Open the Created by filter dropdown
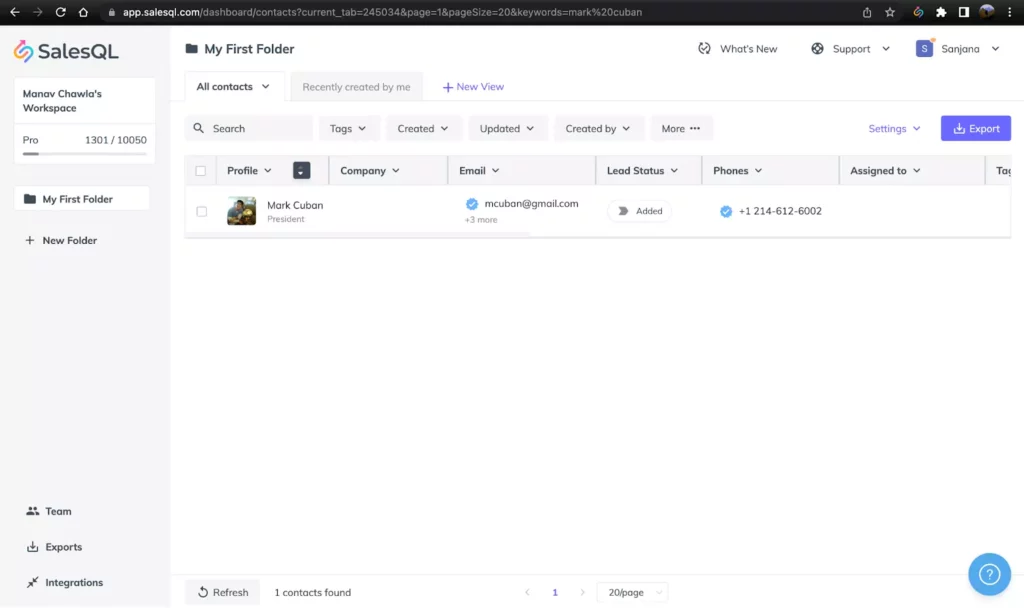This screenshot has height=608, width=1024. [598, 128]
